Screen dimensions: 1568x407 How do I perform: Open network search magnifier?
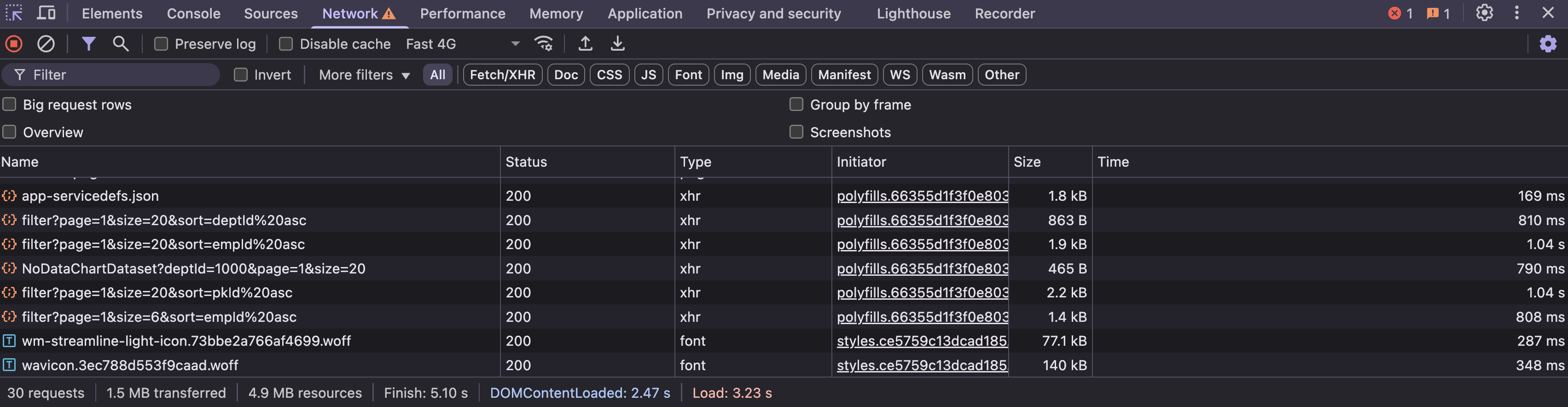click(x=121, y=44)
